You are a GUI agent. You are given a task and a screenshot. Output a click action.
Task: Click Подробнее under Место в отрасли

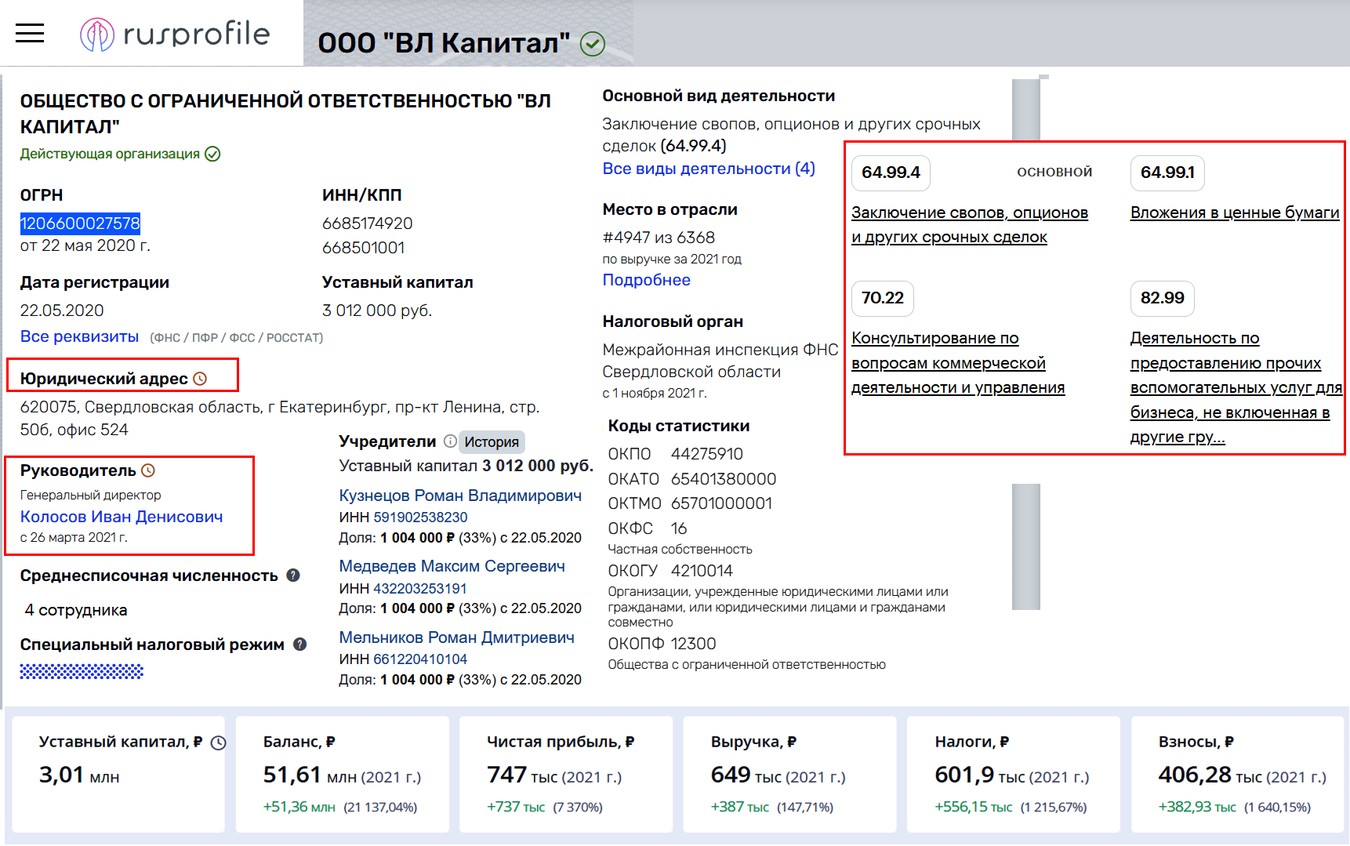coord(646,280)
